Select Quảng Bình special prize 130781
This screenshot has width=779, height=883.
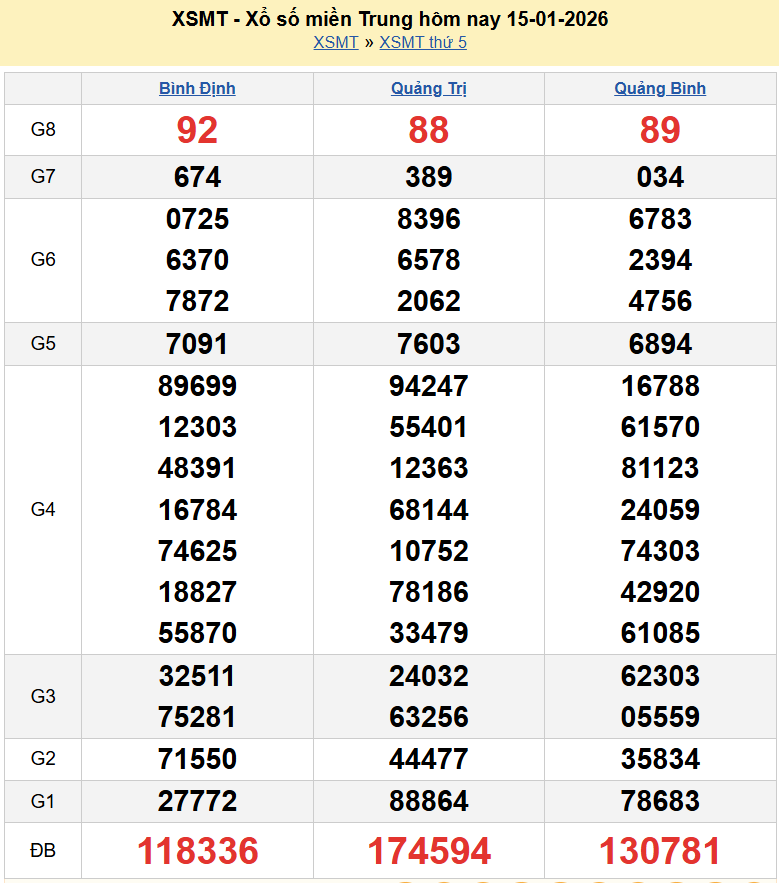[x=660, y=851]
